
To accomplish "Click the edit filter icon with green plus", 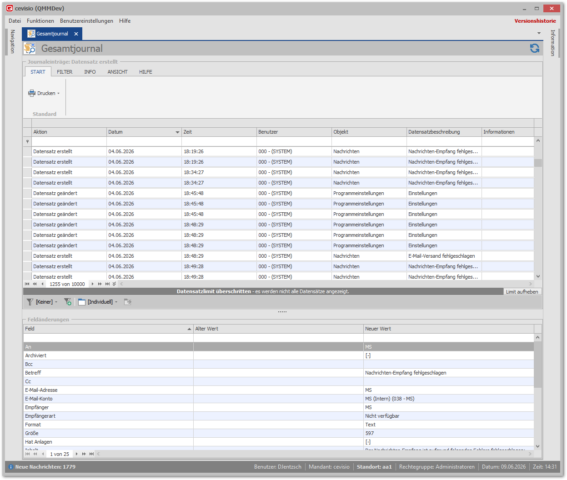I will point(68,302).
